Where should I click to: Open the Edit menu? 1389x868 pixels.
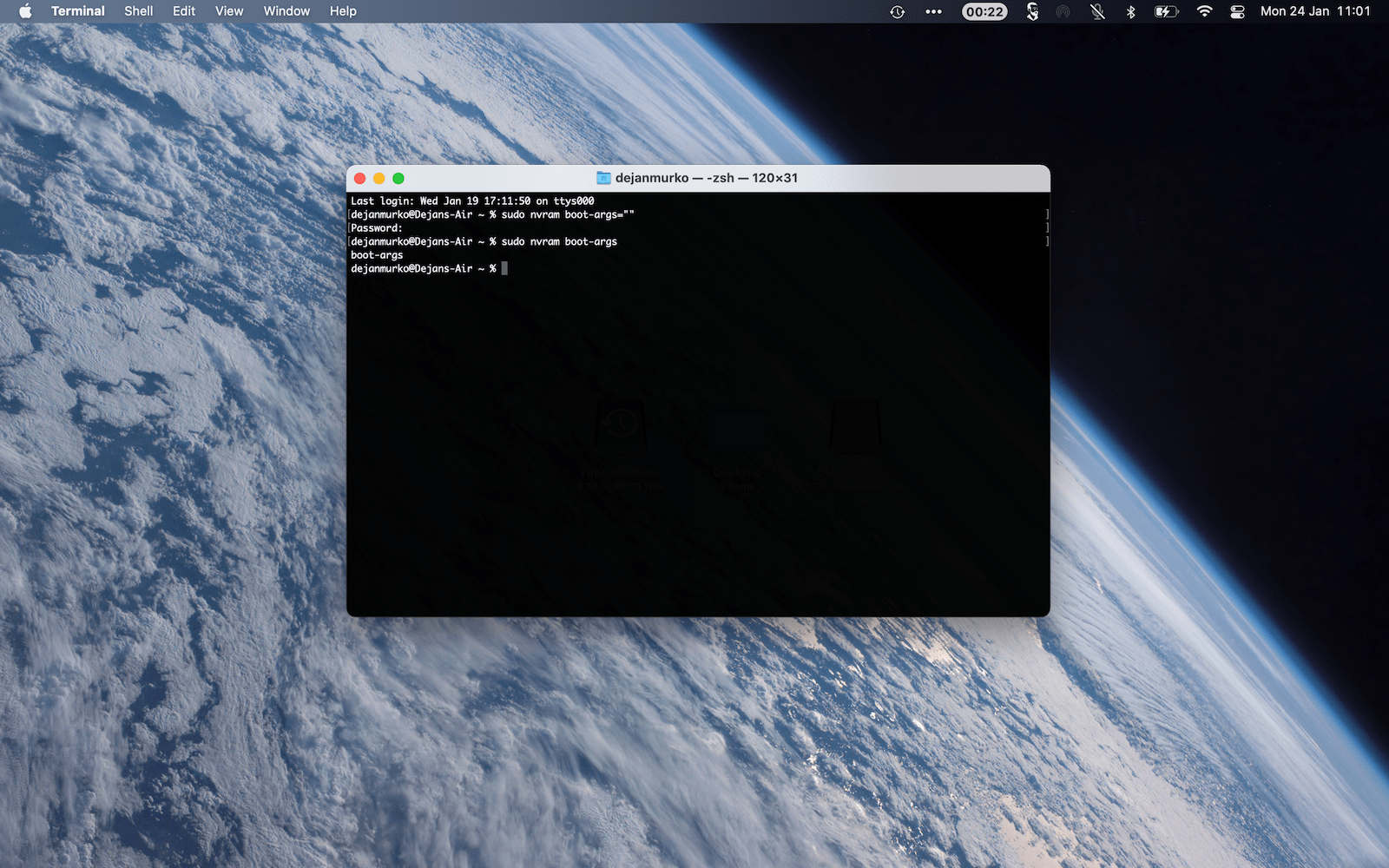click(x=183, y=11)
